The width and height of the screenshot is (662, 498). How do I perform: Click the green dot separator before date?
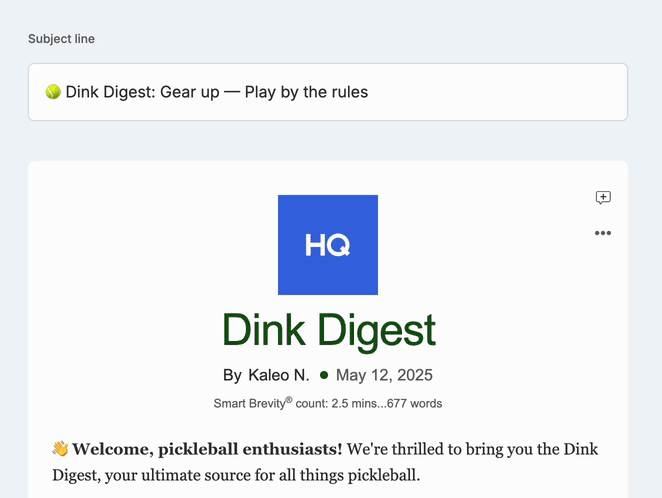click(x=324, y=375)
